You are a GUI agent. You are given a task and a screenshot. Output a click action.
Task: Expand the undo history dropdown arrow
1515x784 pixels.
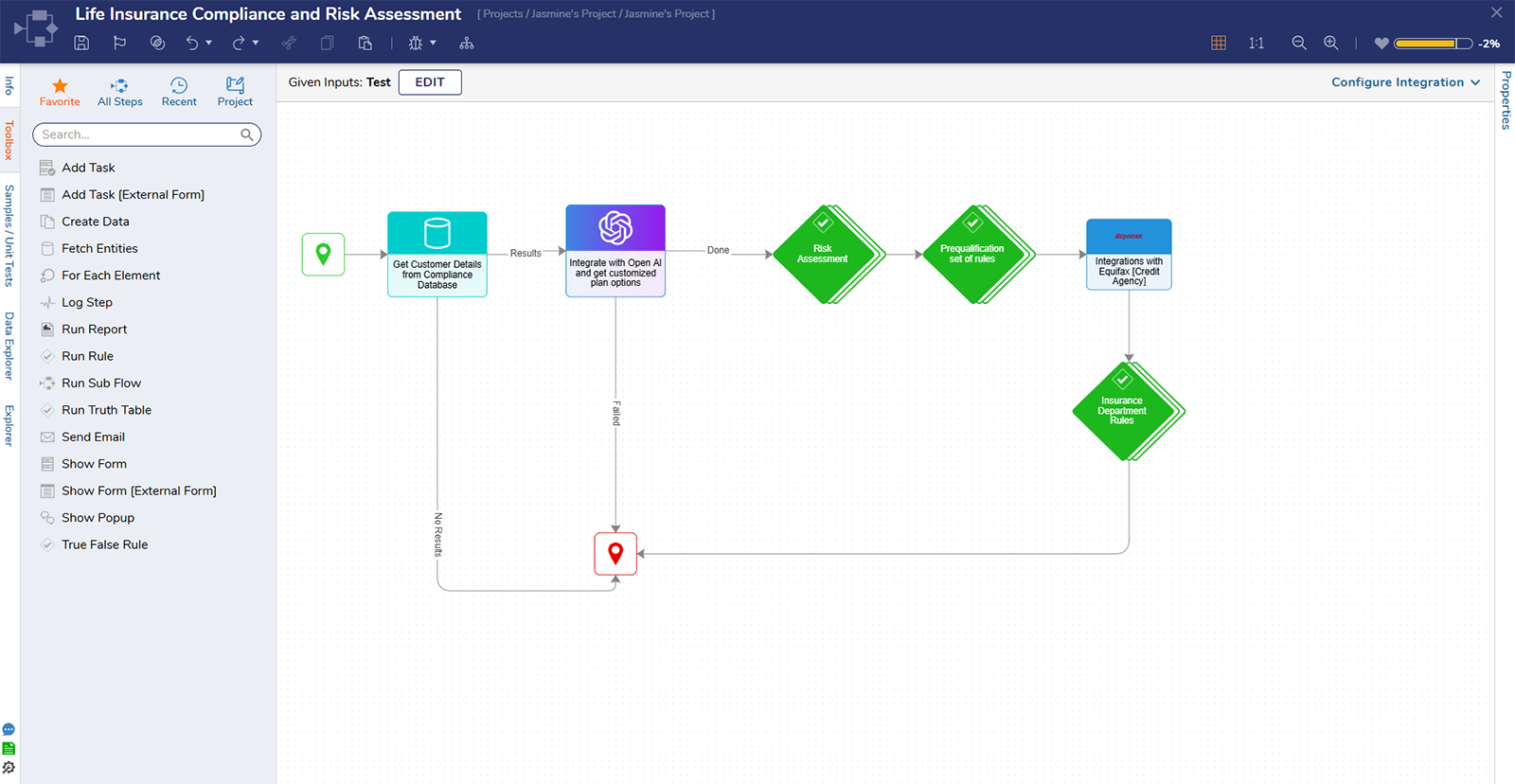208,43
